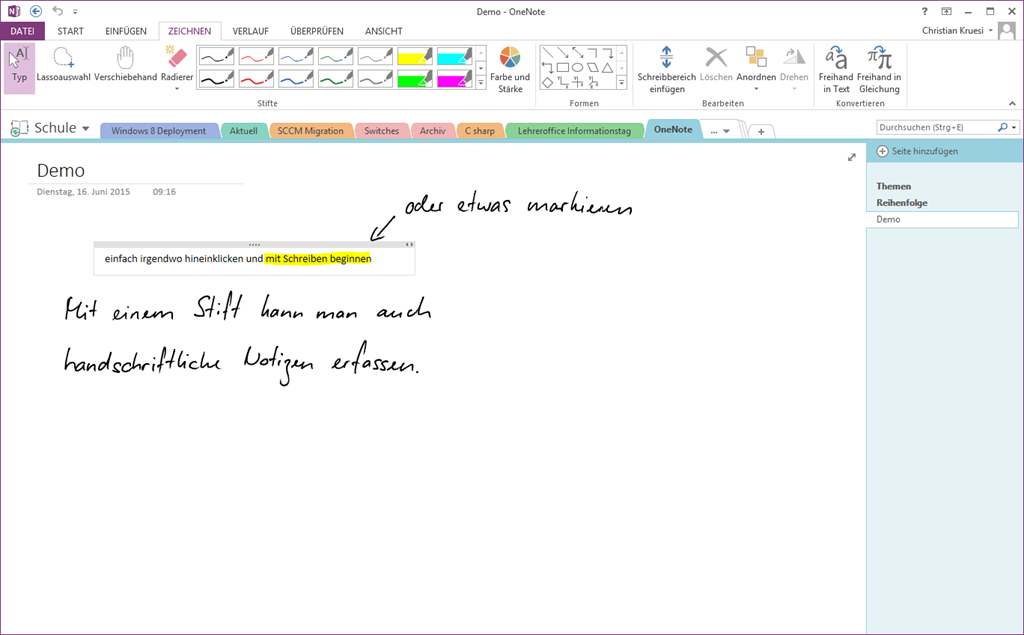Pick the magenta highlighter pen
This screenshot has width=1024, height=635.
pos(455,78)
